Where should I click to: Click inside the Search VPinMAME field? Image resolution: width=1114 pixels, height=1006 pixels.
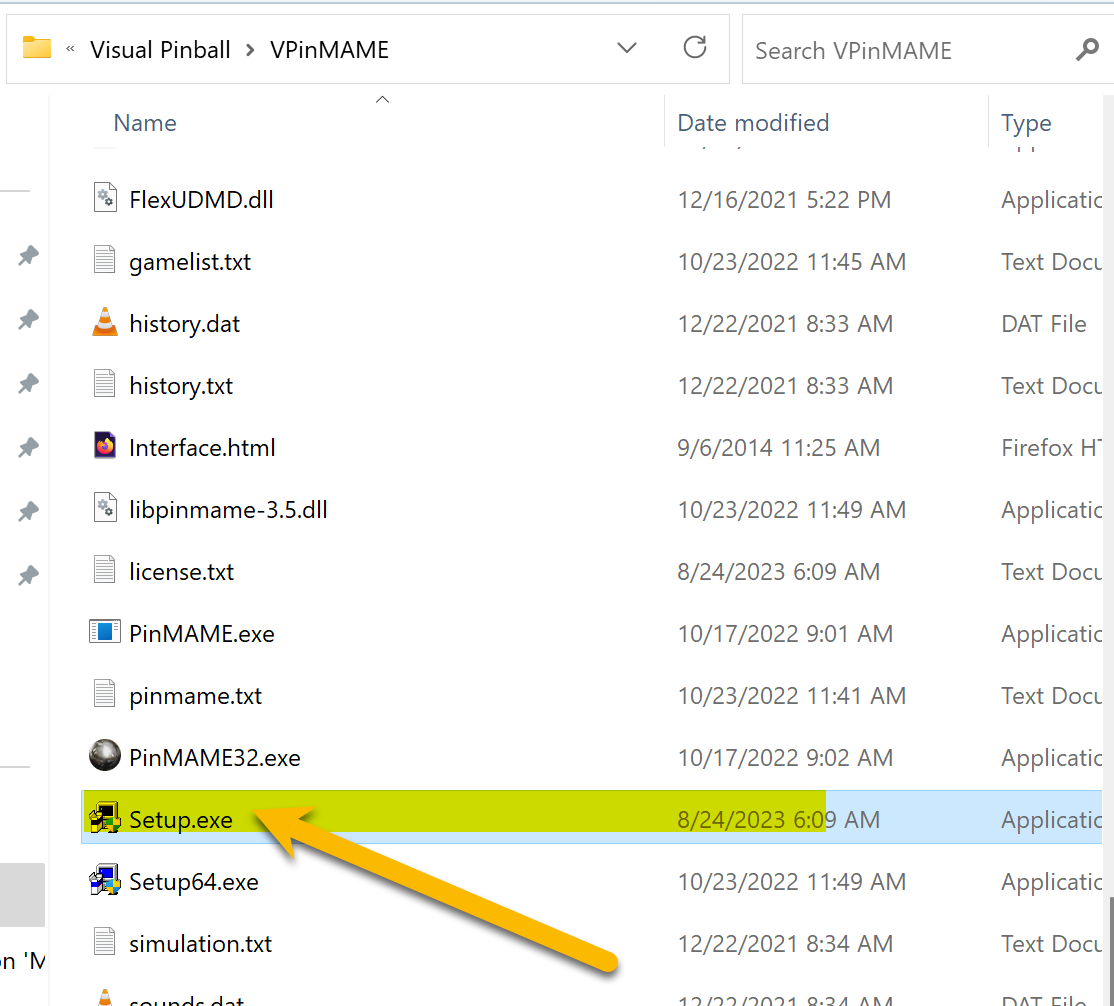880,49
